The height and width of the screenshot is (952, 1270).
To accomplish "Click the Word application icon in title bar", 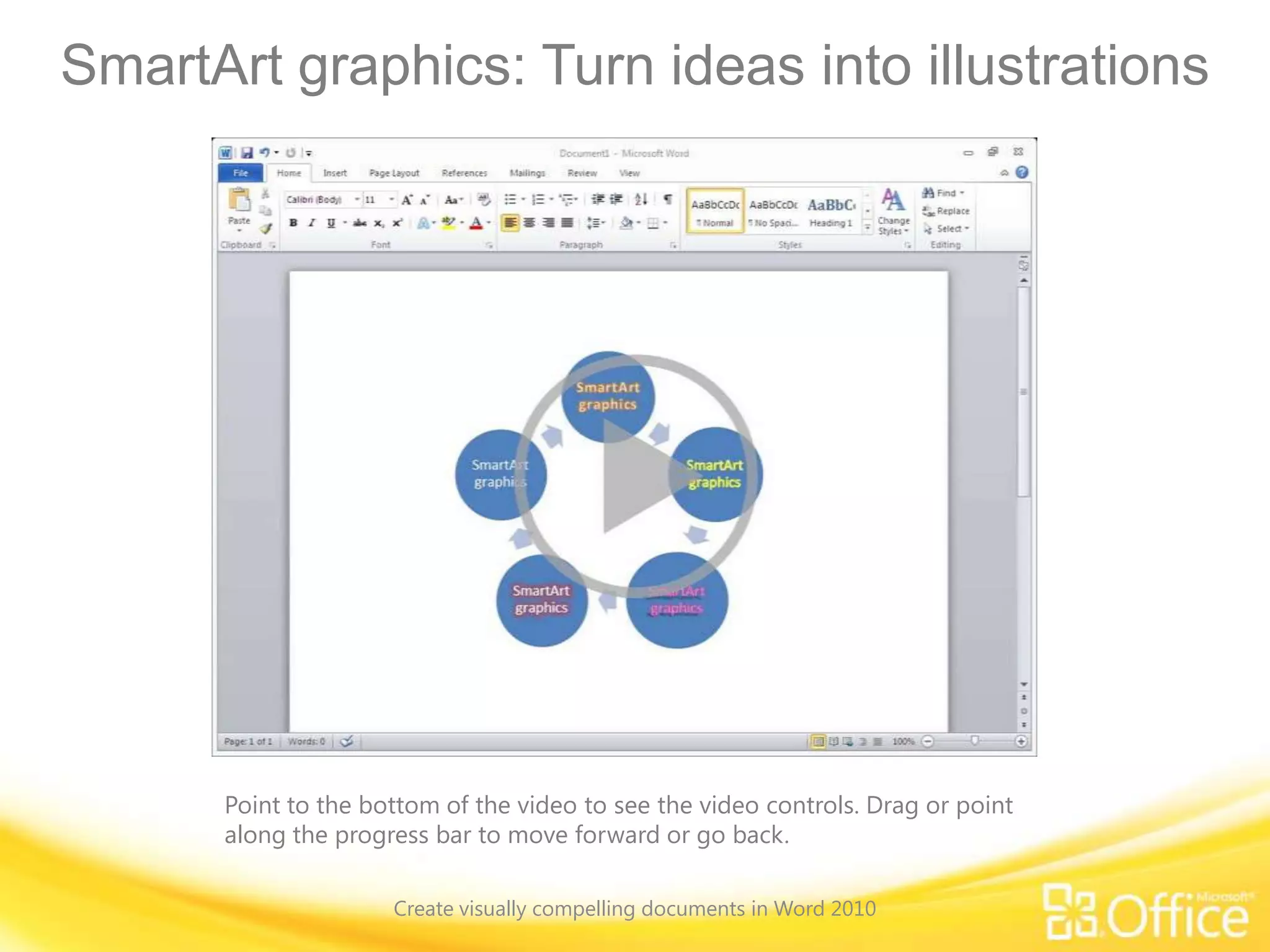I will tap(226, 152).
